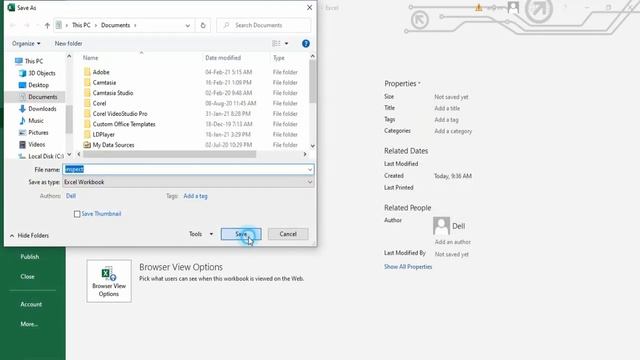Viewport: 640px width, 360px height.
Task: Select the Camtasia Studio folder
Action: [113, 93]
